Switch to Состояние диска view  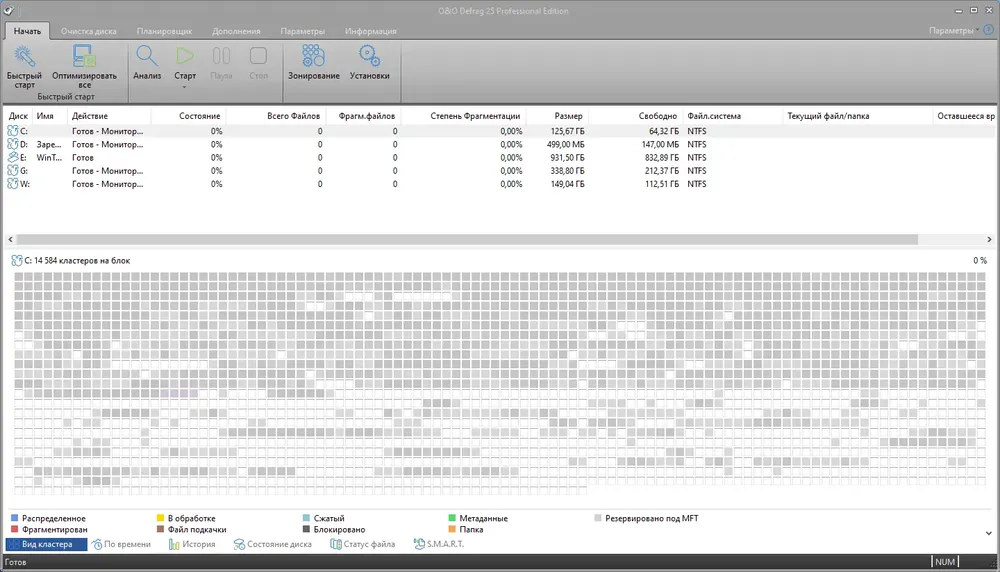point(273,544)
